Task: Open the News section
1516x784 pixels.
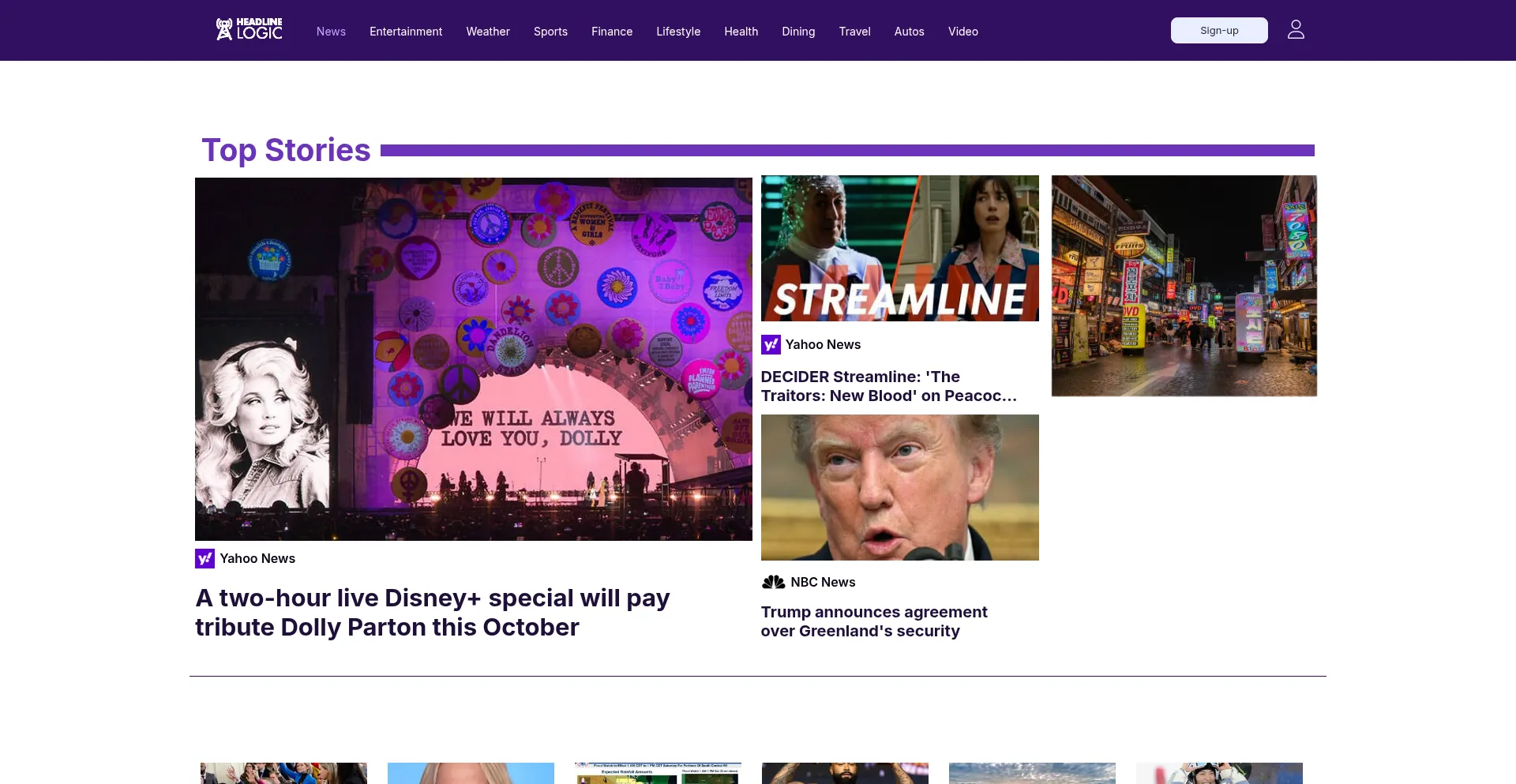Action: tap(331, 32)
